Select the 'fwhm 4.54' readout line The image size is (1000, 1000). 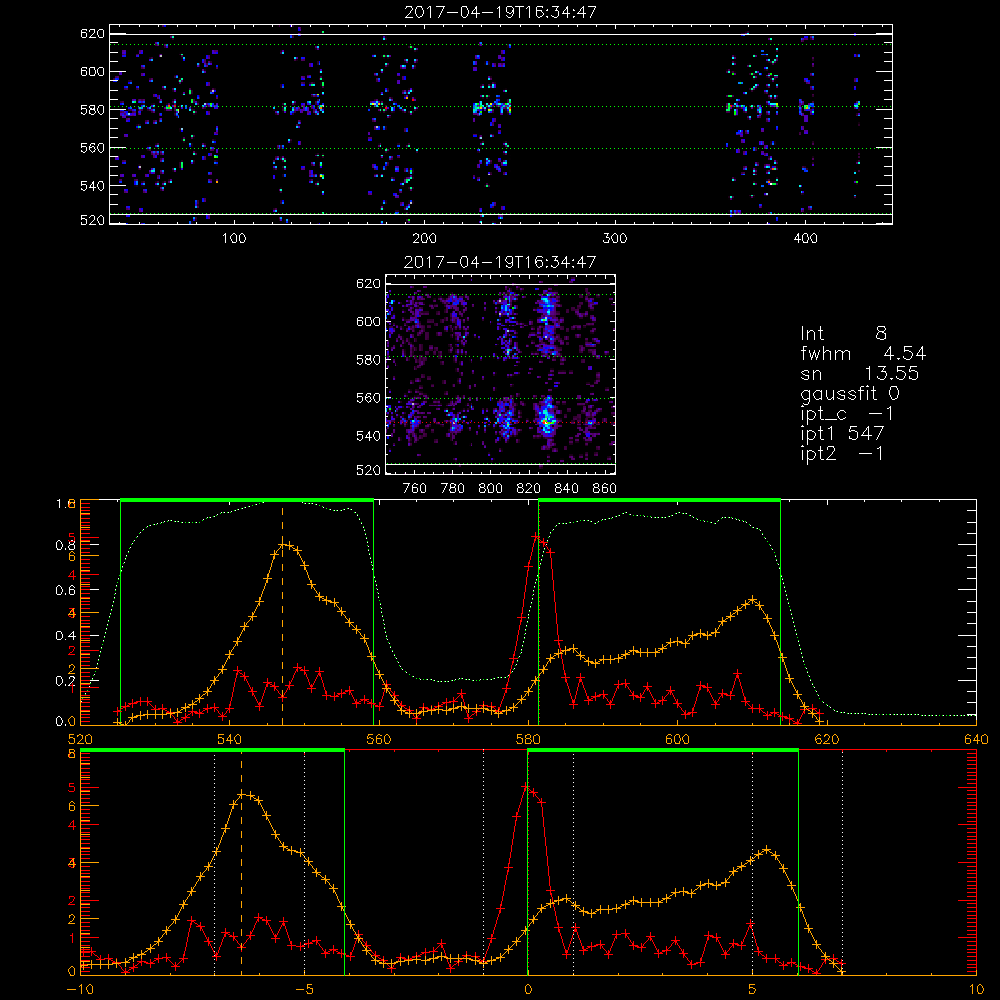(863, 353)
